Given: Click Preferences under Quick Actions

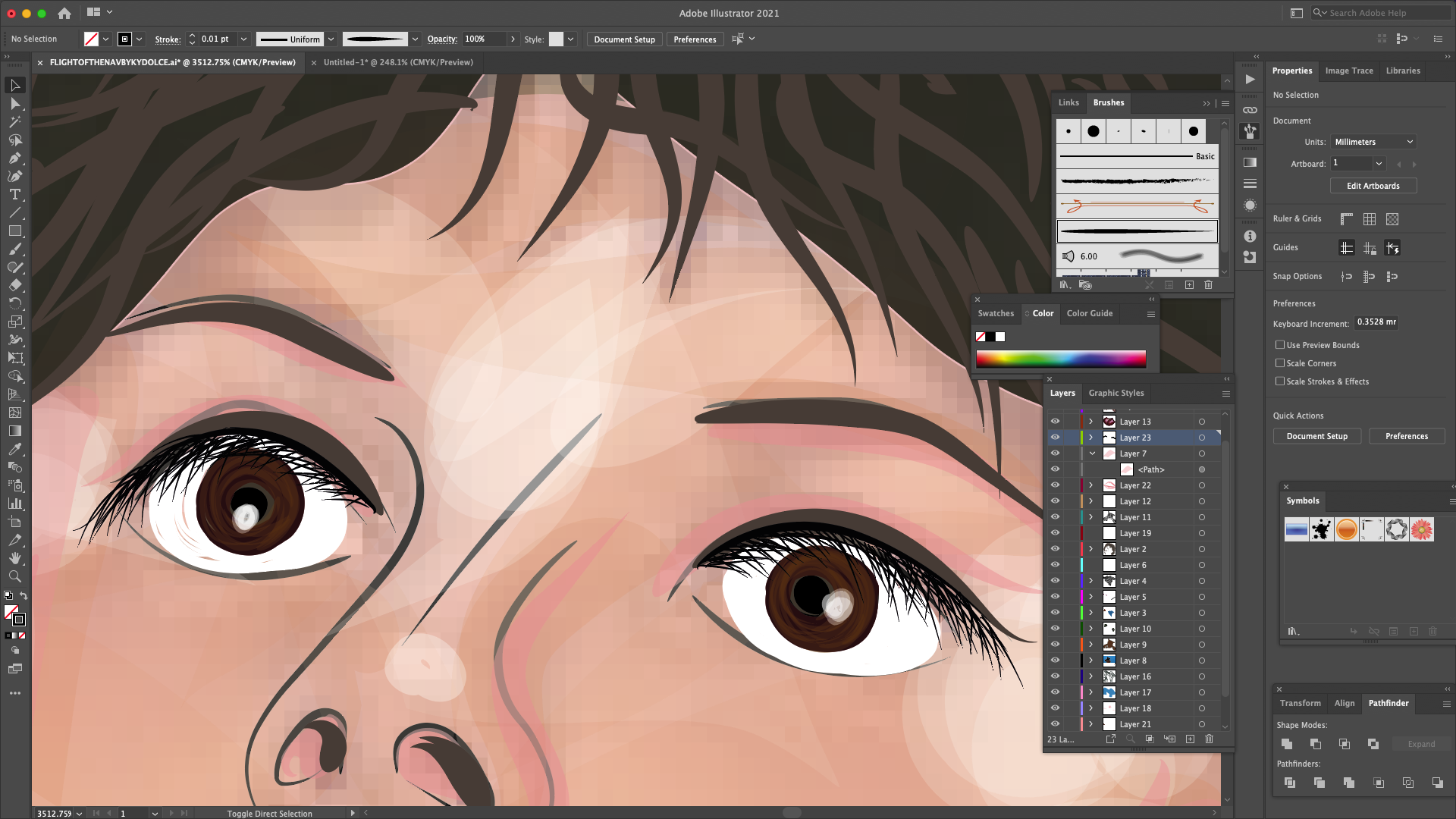Looking at the screenshot, I should [1407, 436].
